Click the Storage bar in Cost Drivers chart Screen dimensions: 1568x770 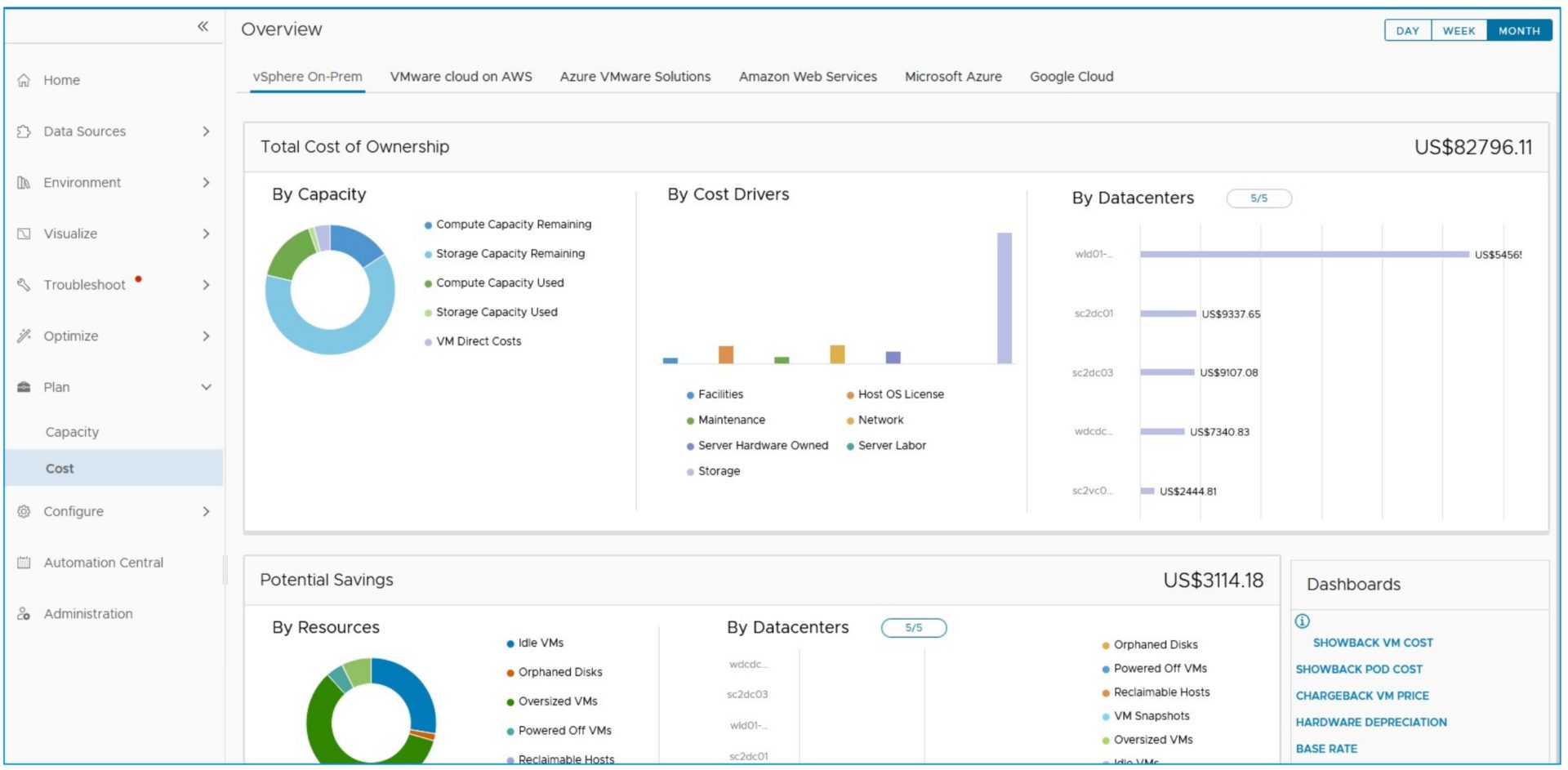1004,298
